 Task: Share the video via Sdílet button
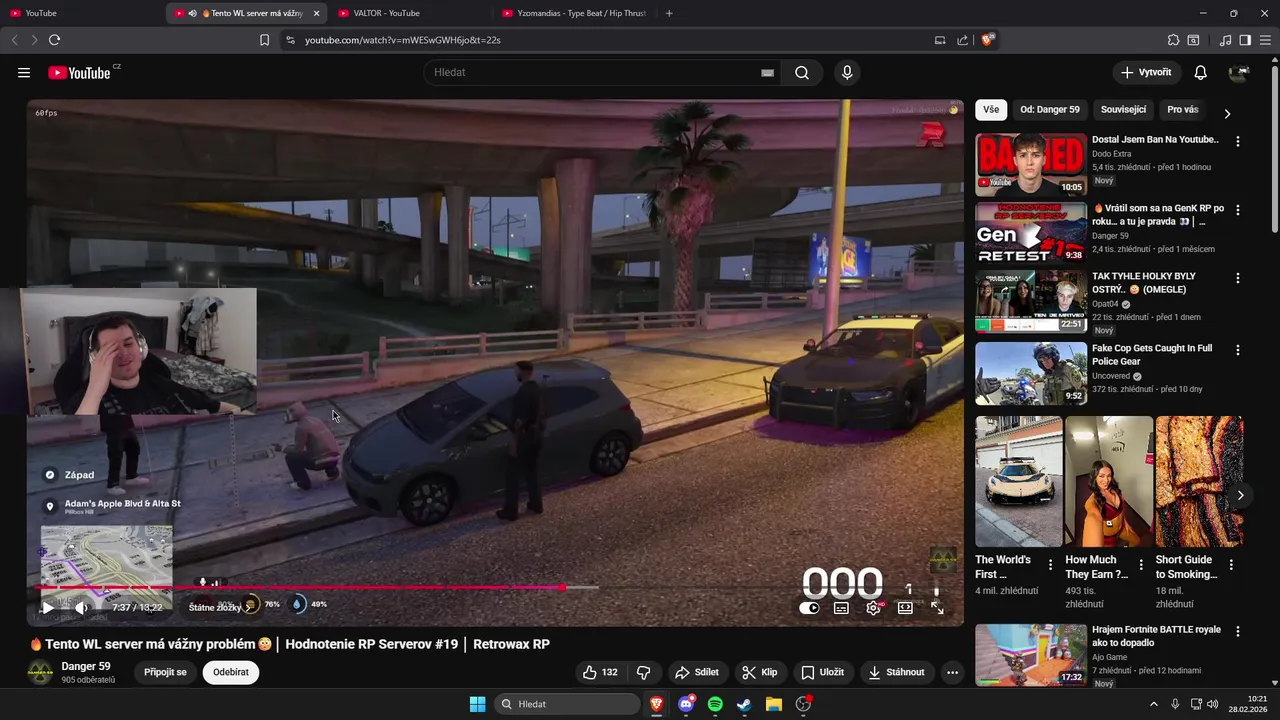(696, 672)
